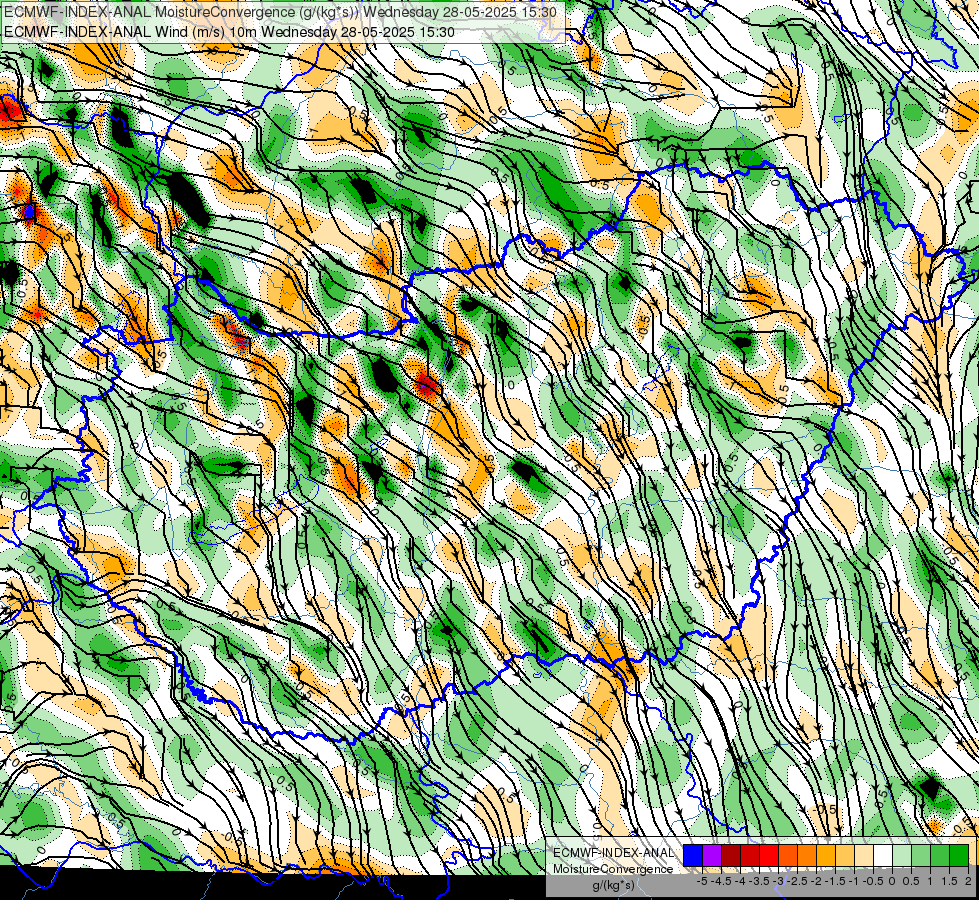Click the blue legend swatch below -5
979x900 pixels.
coord(693,856)
